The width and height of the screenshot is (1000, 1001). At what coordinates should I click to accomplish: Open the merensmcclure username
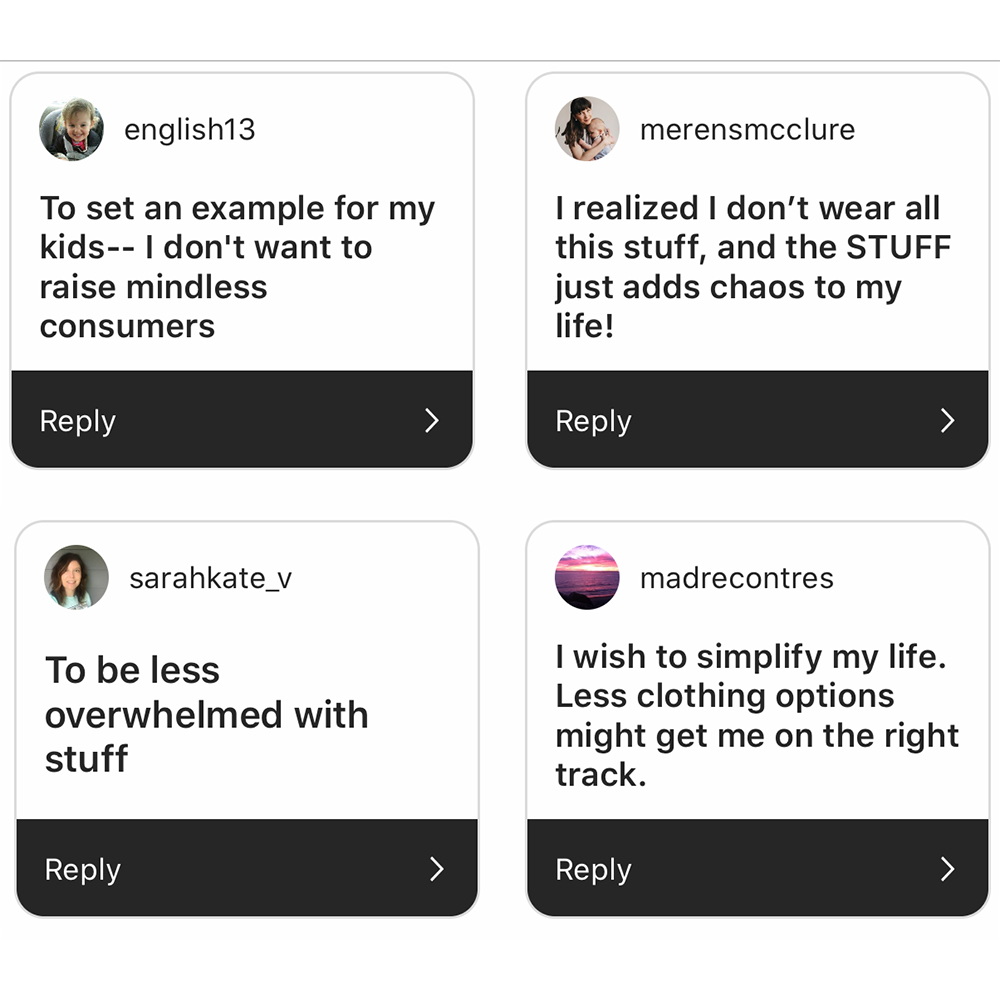747,130
